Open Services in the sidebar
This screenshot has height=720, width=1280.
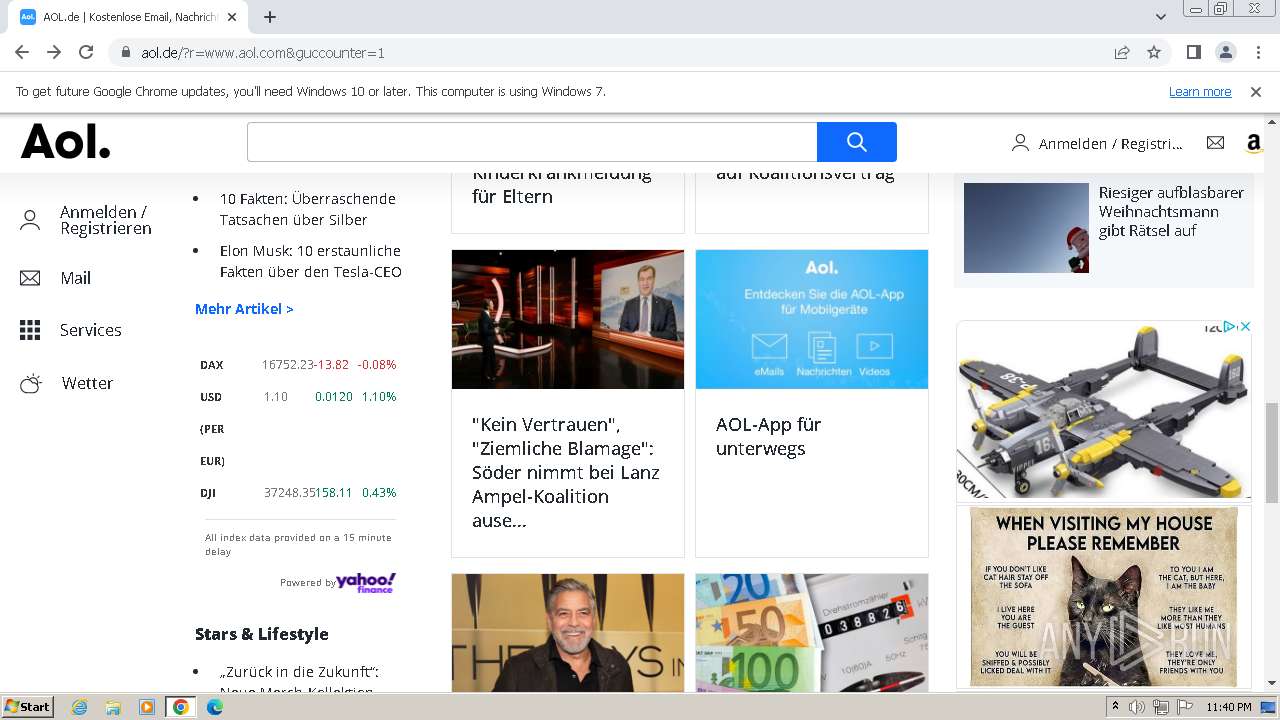click(91, 330)
